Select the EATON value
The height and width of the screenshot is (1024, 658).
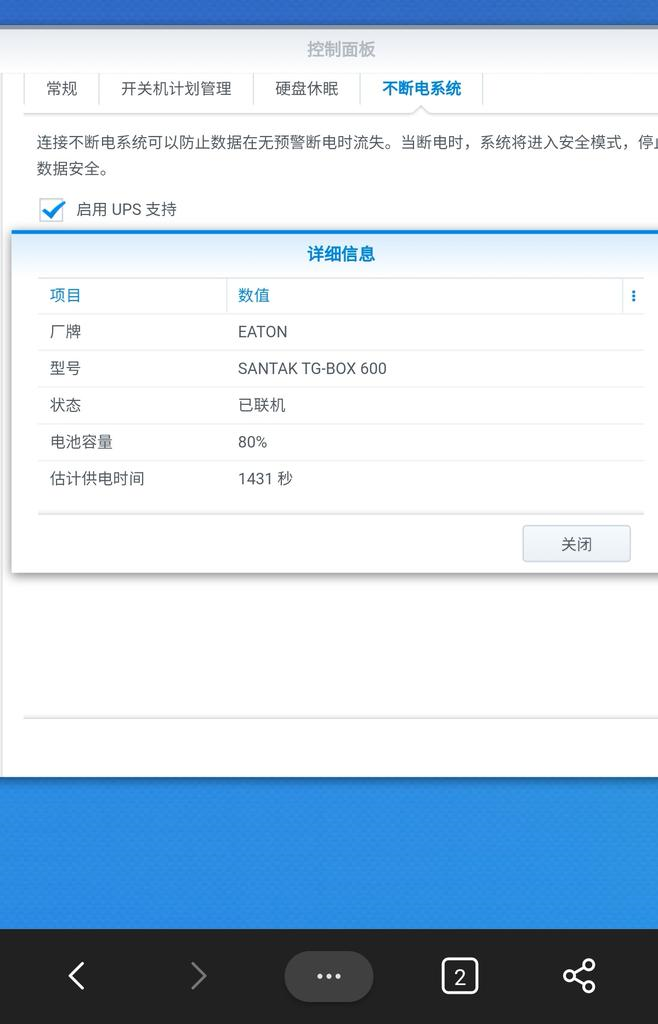click(x=262, y=332)
